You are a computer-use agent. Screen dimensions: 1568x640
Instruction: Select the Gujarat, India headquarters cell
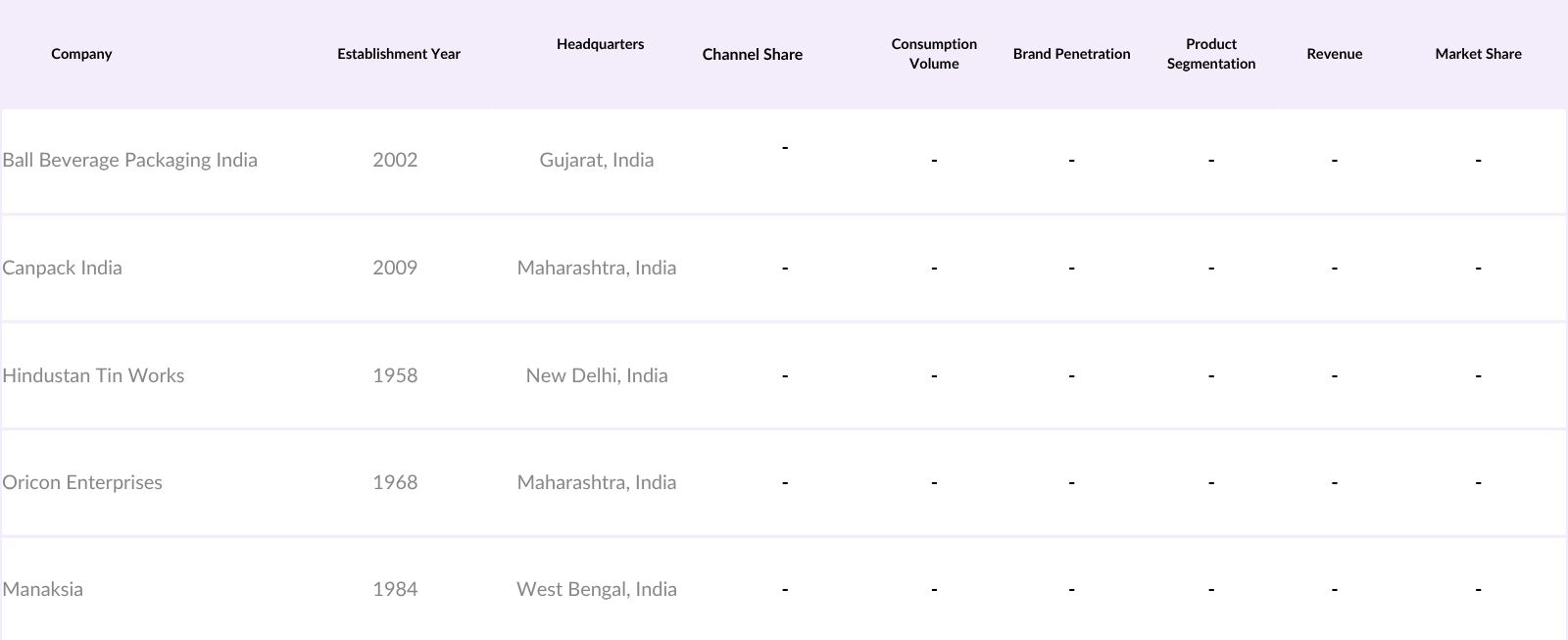(596, 160)
